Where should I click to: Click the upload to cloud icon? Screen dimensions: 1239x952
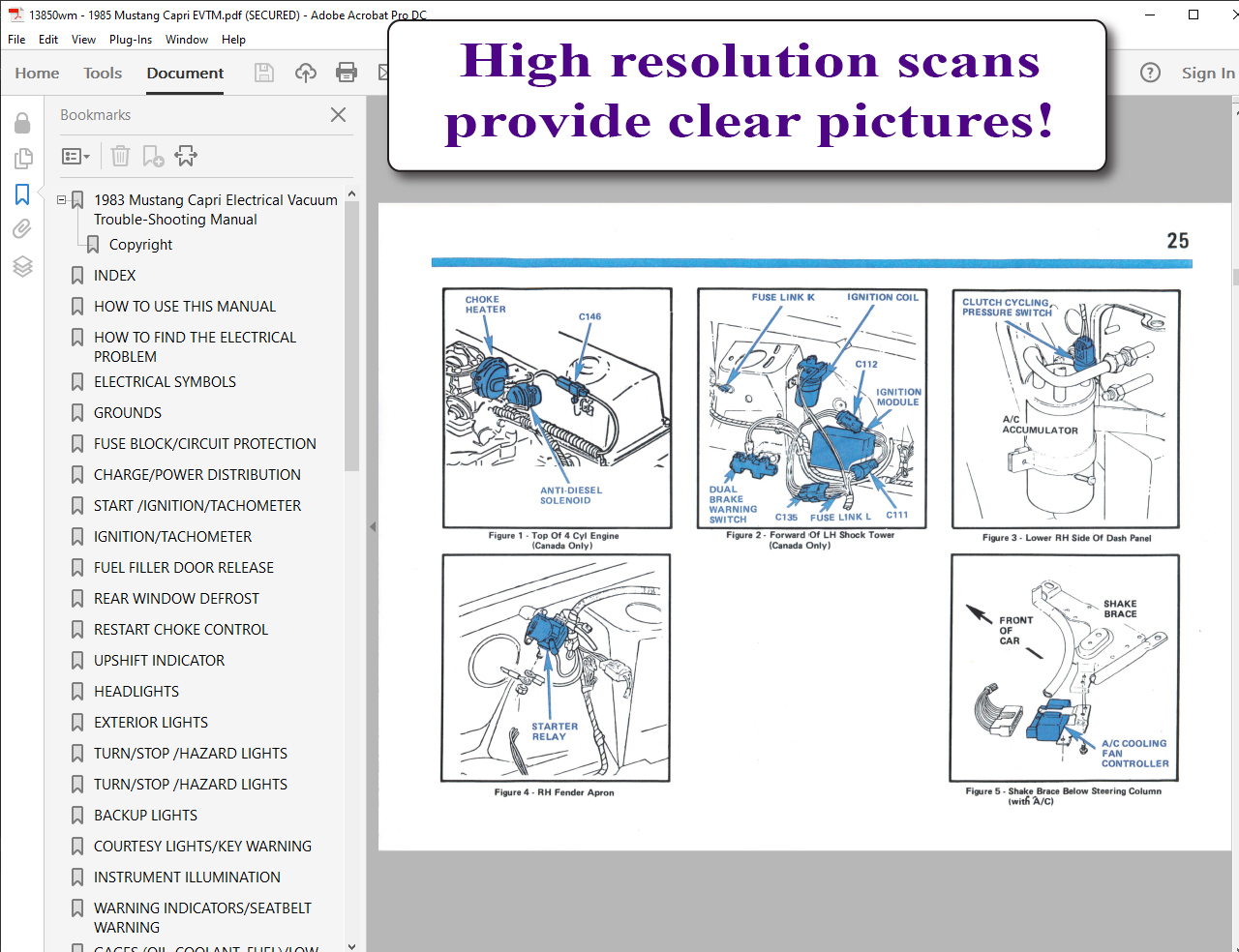point(306,73)
